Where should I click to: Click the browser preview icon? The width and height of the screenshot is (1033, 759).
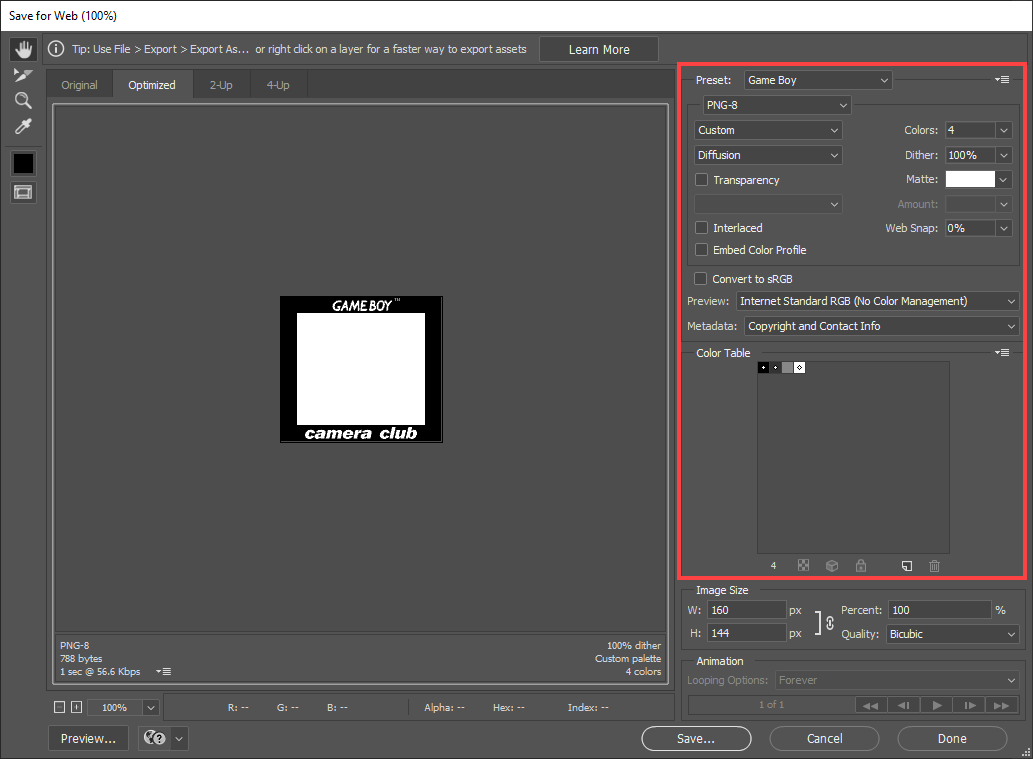coord(155,738)
